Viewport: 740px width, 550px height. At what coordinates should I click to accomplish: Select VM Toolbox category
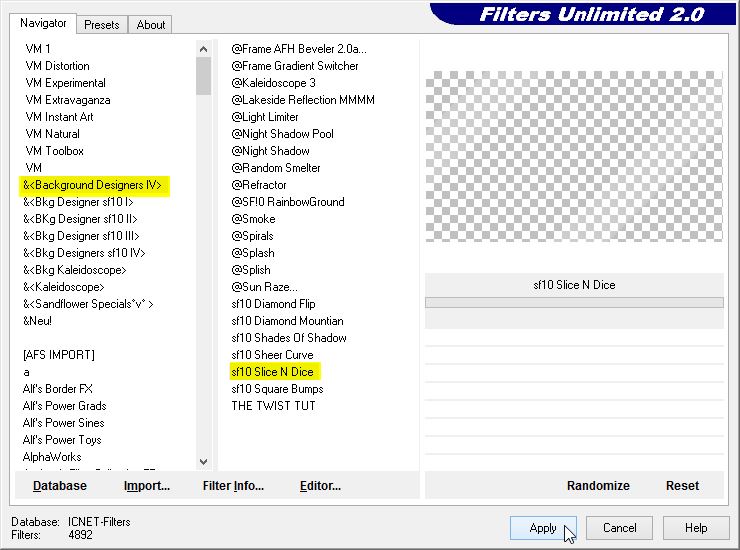click(x=54, y=151)
